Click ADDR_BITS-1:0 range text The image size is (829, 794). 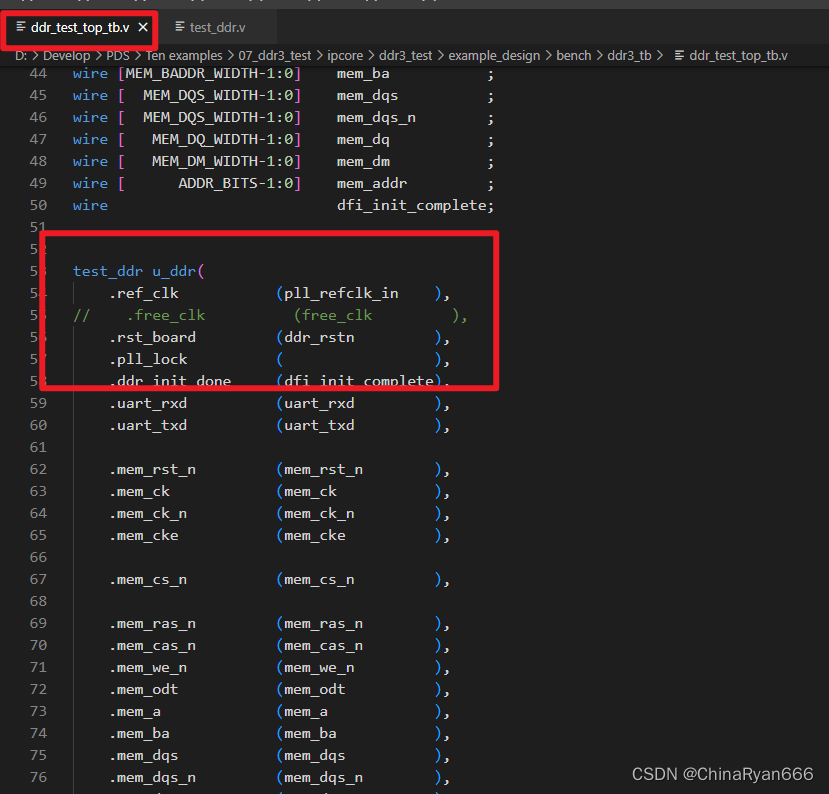(235, 183)
